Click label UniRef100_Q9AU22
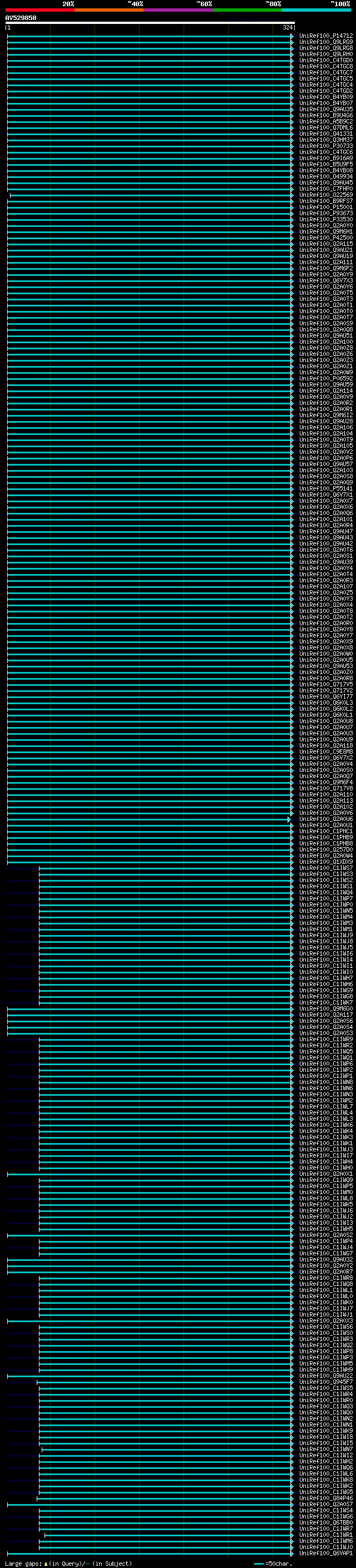Screen dimensions: 356x1568 (326, 1376)
